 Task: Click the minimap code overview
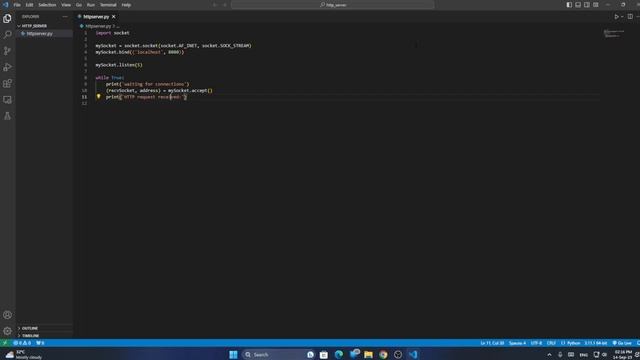(613, 33)
